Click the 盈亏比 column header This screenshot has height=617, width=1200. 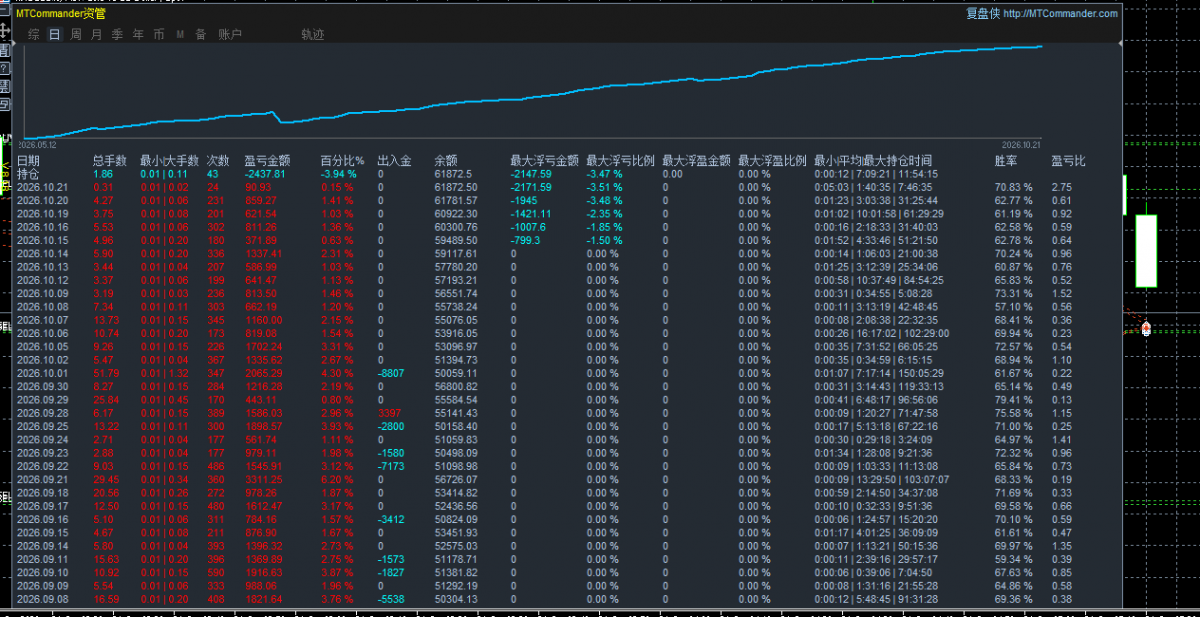coord(1068,160)
